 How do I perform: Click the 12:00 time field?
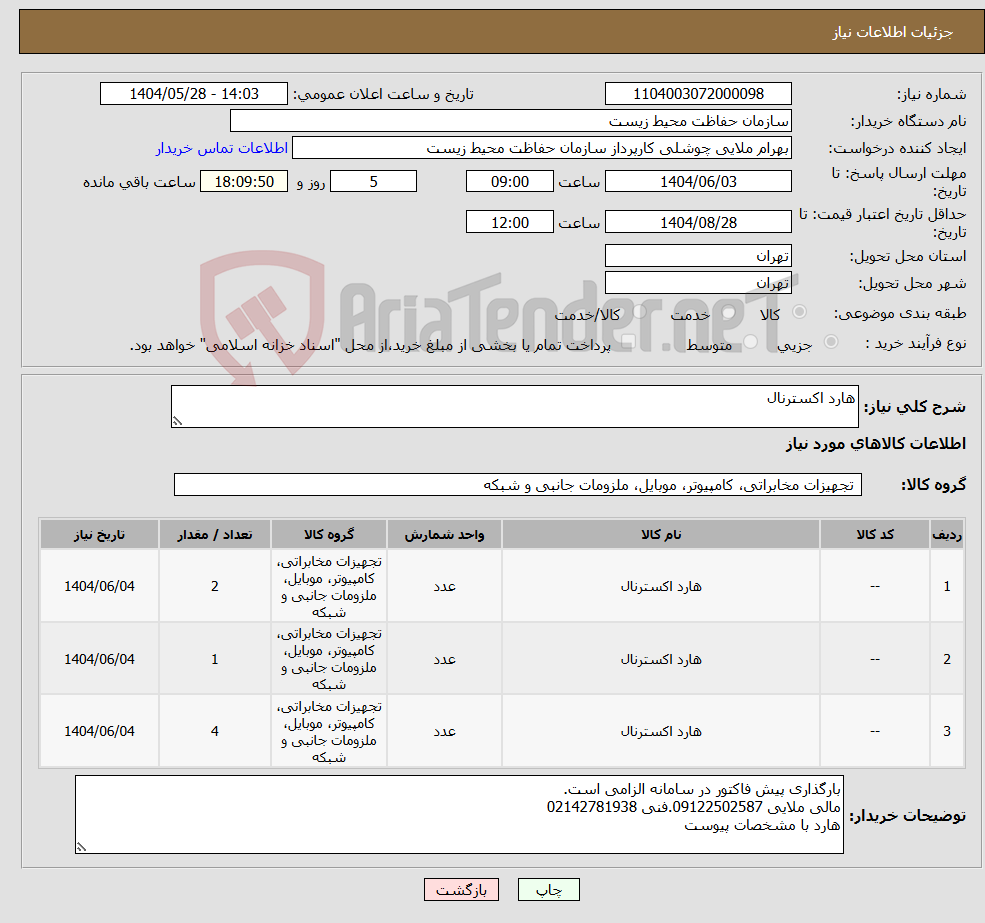(x=510, y=221)
